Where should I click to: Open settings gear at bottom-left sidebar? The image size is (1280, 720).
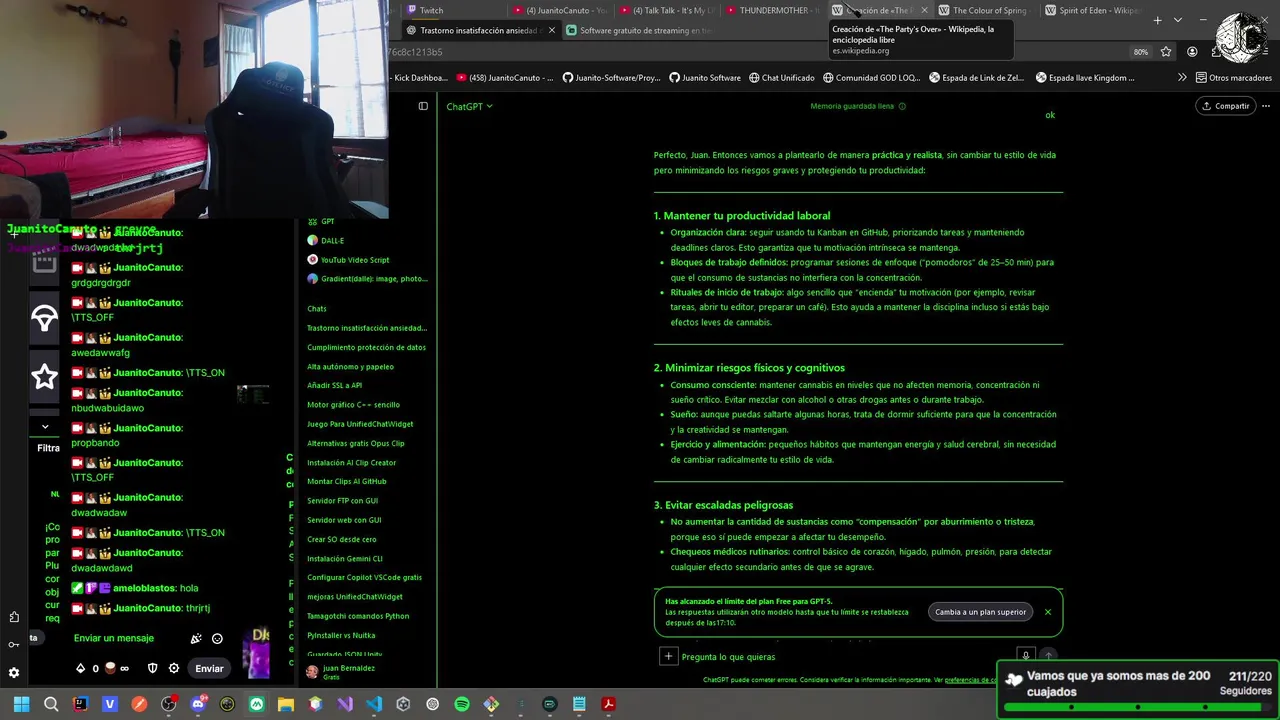(14, 672)
